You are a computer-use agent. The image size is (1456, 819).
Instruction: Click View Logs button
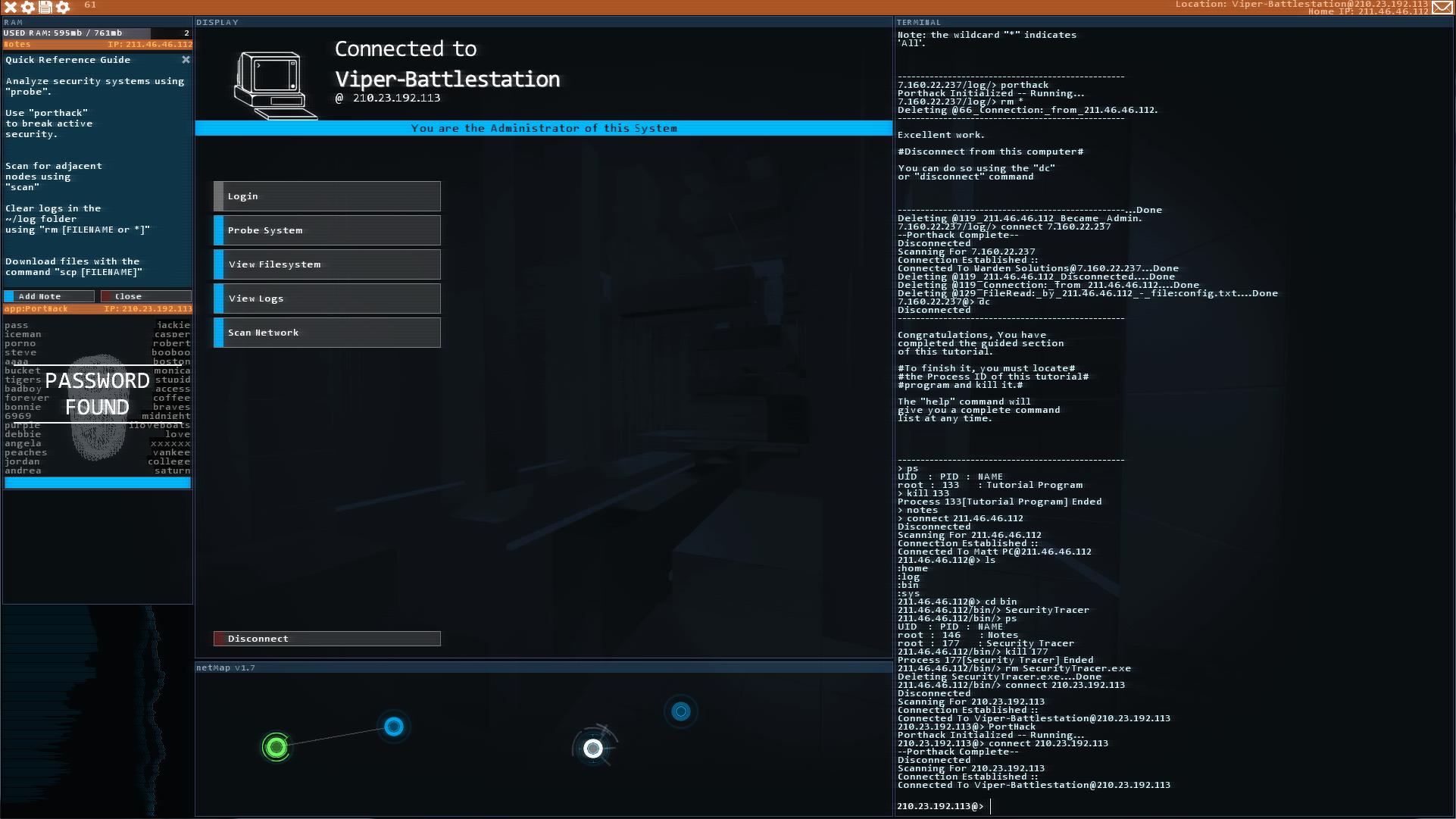tap(329, 298)
